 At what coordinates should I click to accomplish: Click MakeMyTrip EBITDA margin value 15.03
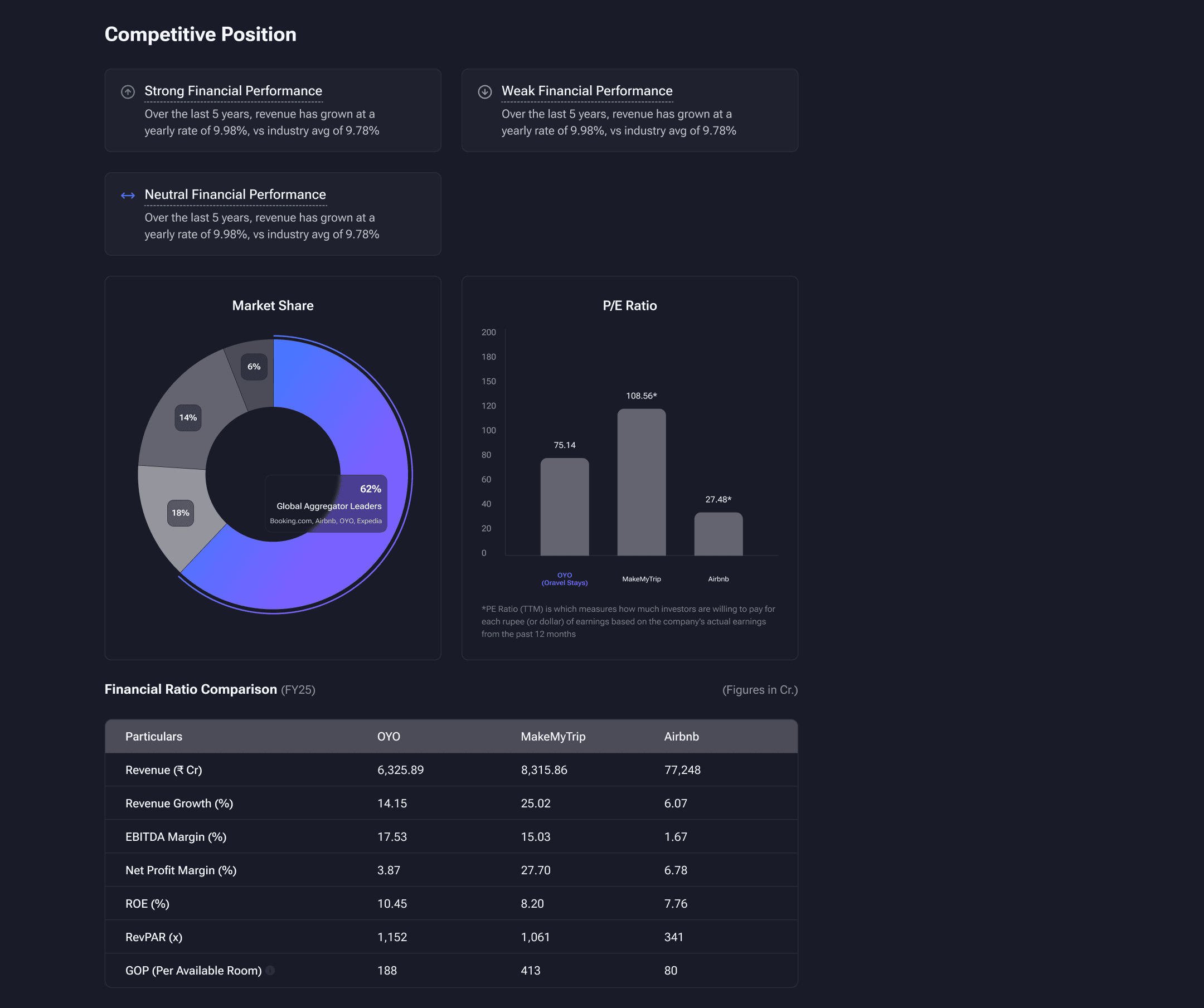click(536, 837)
